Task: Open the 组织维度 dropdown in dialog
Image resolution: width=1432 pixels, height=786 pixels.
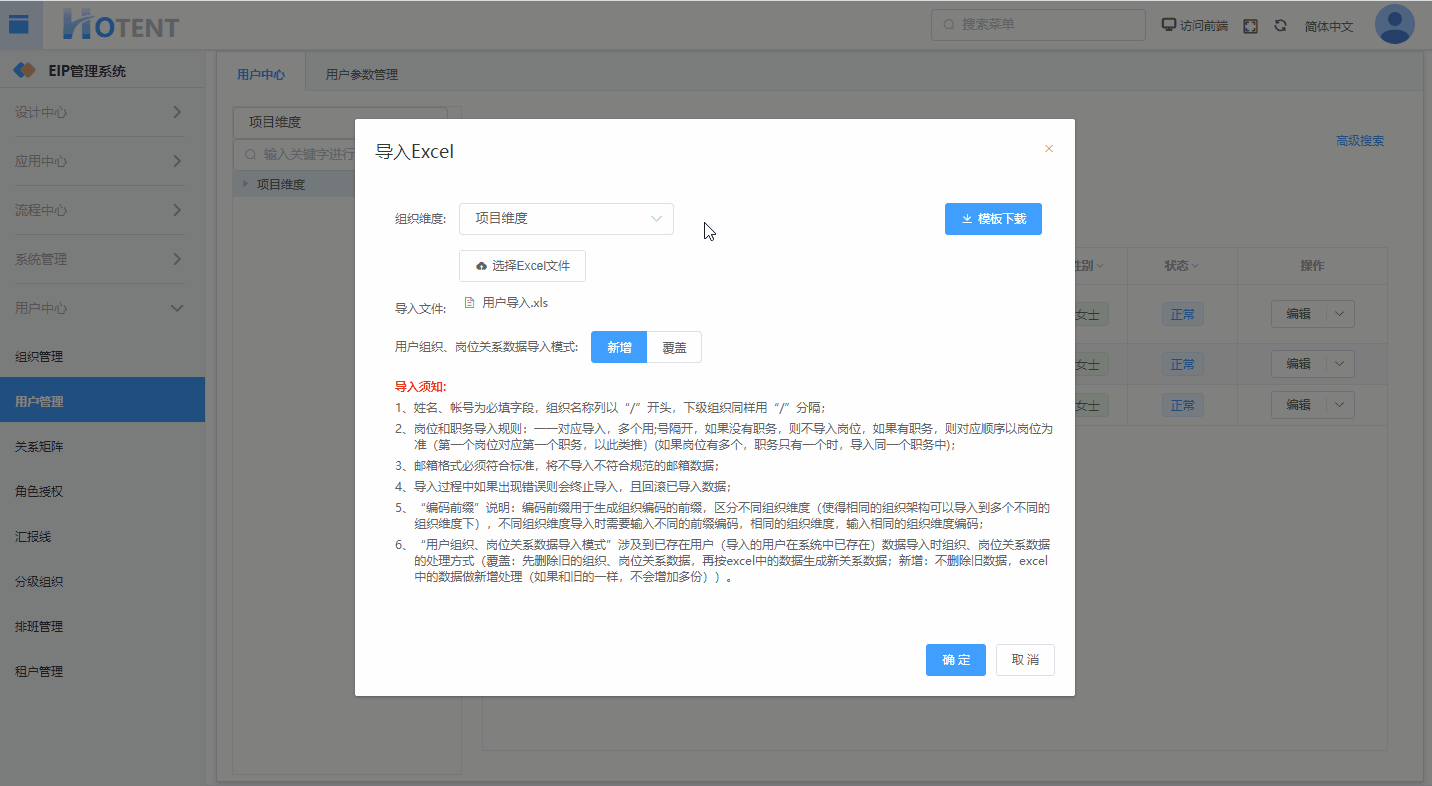Action: 566,219
